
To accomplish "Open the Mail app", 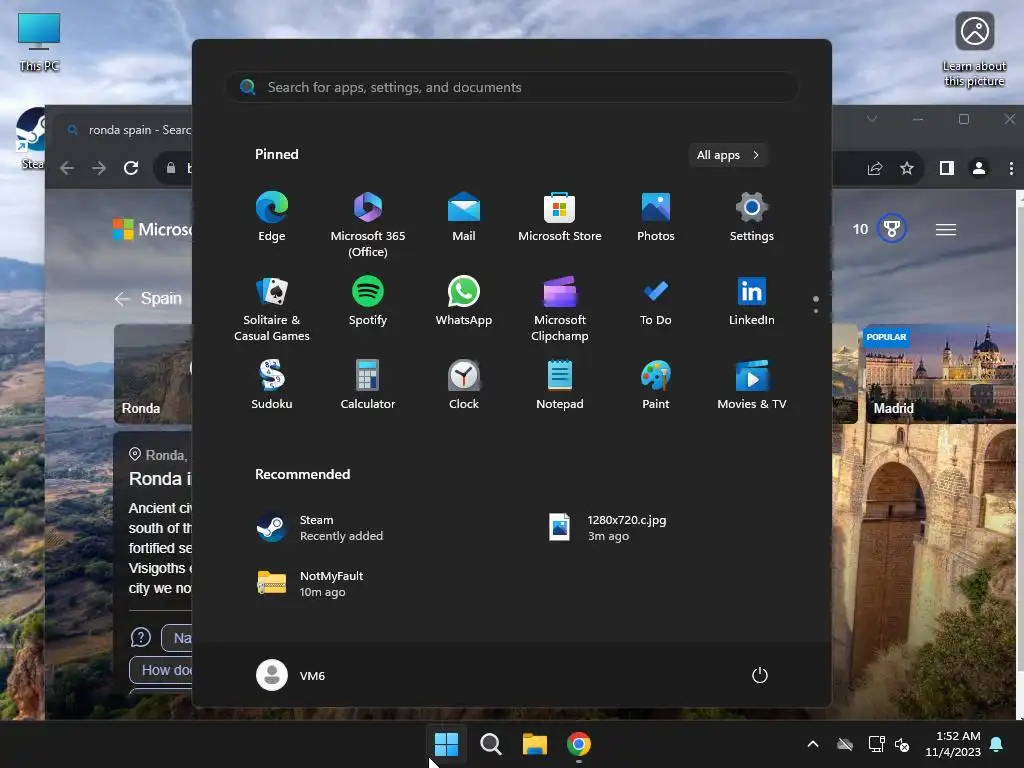I will (x=464, y=217).
